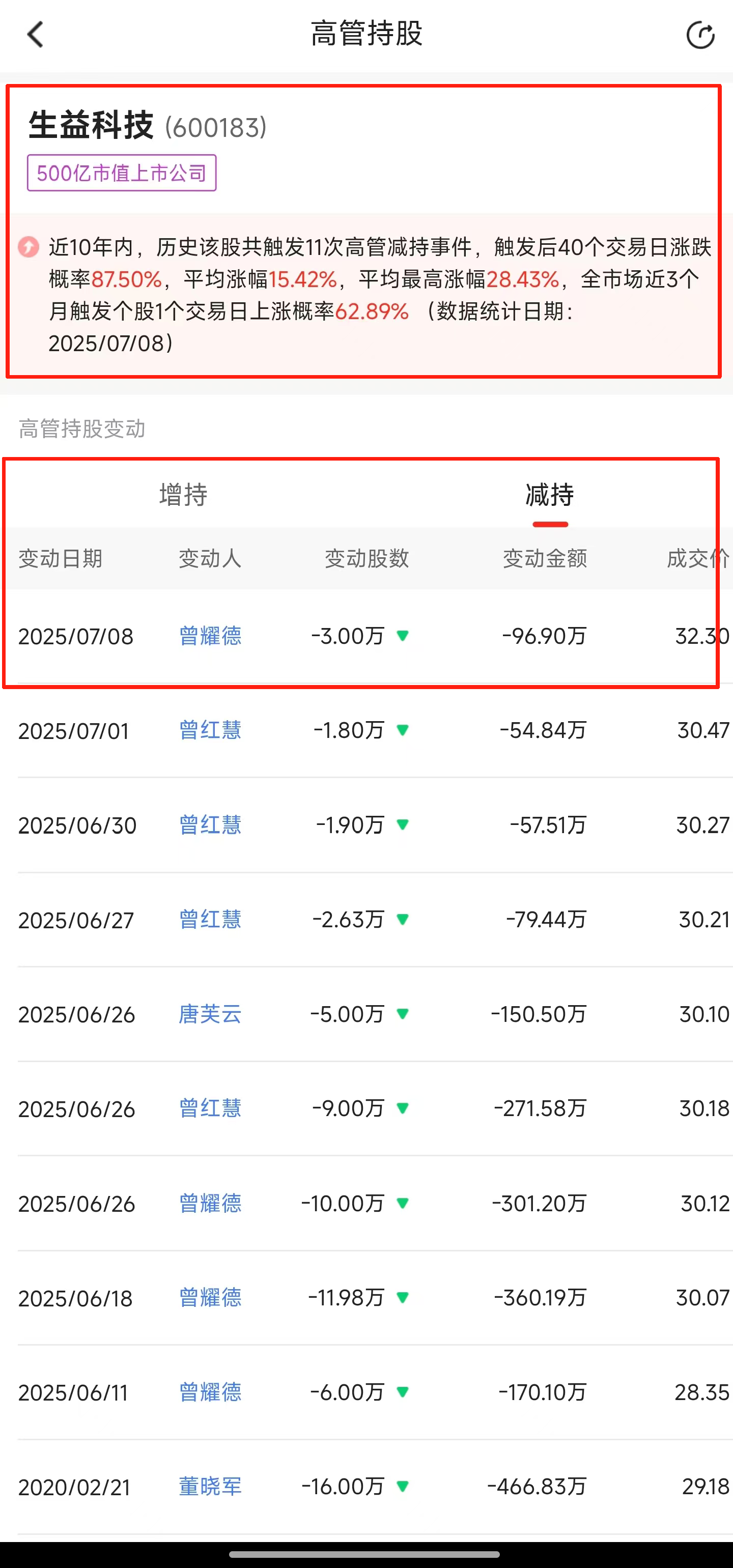
Task: Tap the -11.98万 shares cell
Action: [347, 1297]
